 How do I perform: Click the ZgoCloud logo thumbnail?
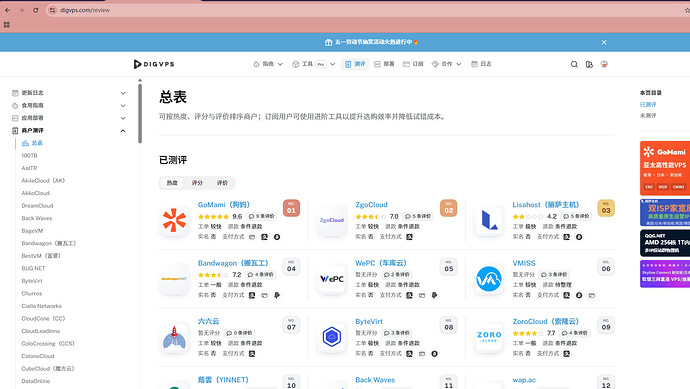click(x=331, y=220)
